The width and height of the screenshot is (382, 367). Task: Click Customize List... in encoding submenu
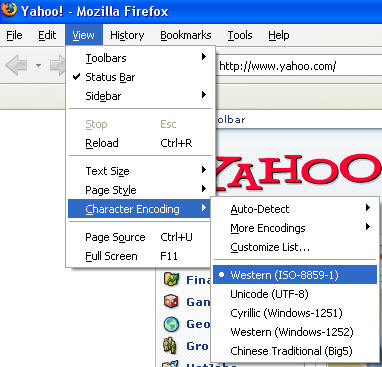click(295, 247)
